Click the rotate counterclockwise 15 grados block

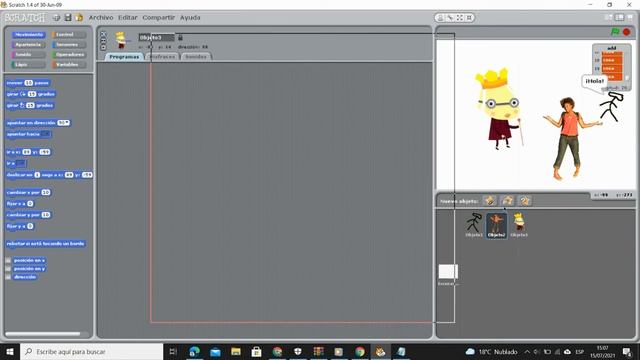click(x=30, y=105)
